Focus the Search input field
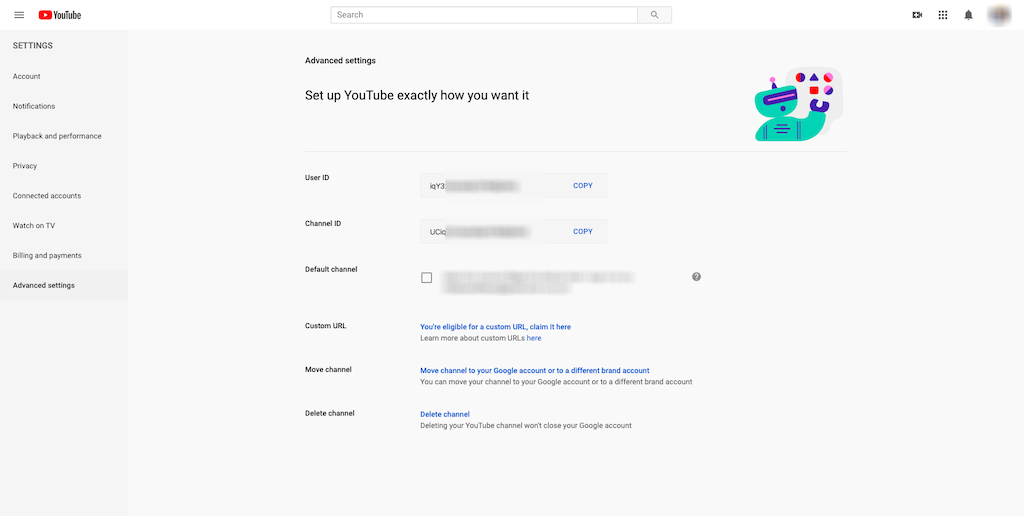The image size is (1024, 516). click(x=484, y=15)
